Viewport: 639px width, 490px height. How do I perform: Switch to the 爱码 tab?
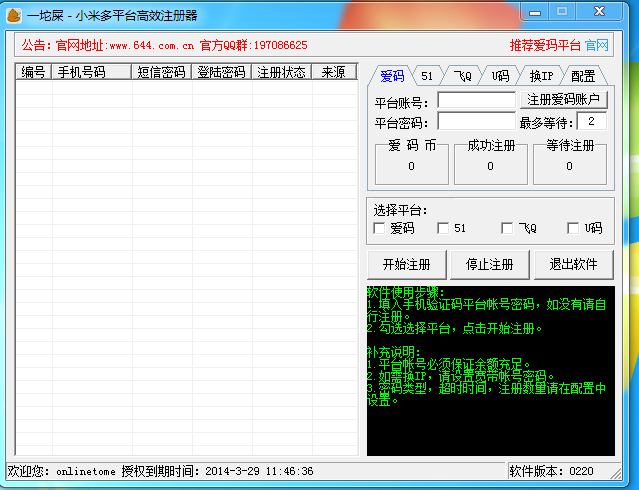click(392, 76)
